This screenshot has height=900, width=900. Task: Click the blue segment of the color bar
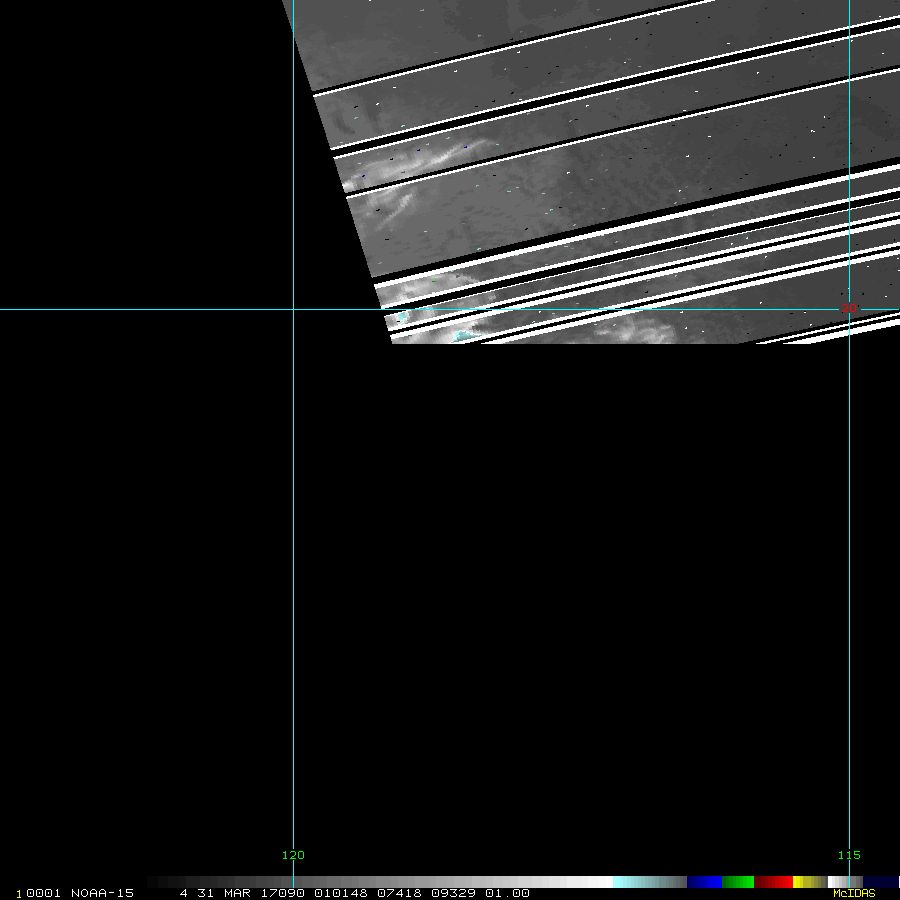point(704,882)
